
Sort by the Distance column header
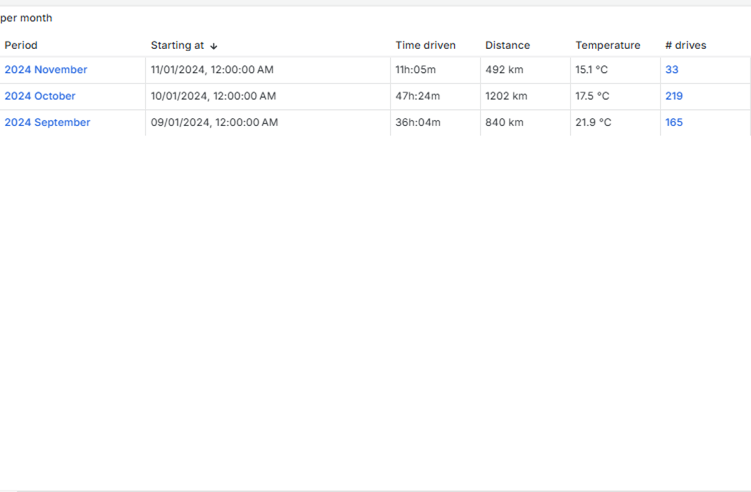point(508,45)
